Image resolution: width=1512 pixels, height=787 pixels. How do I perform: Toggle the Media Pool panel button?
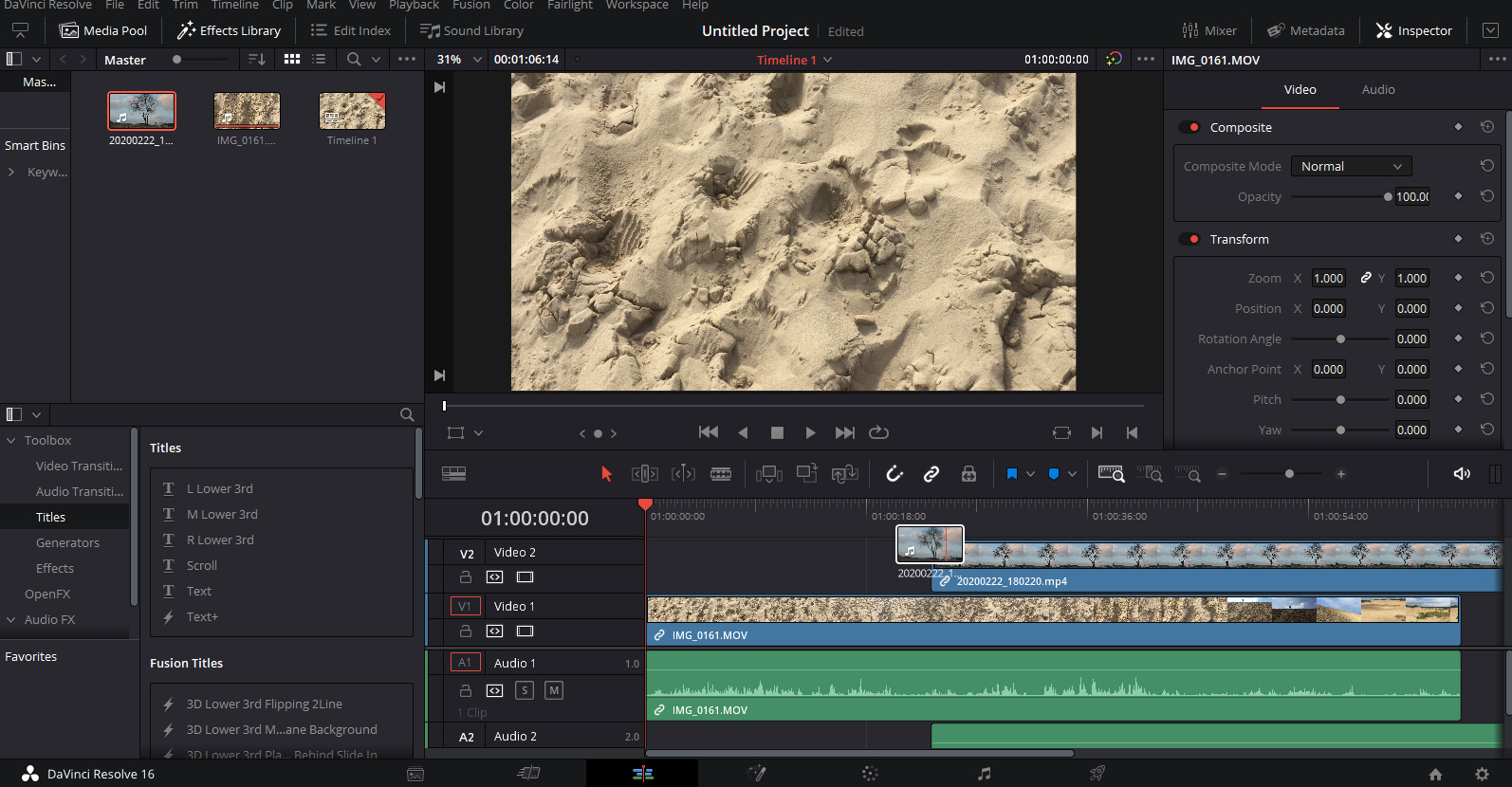pos(103,30)
